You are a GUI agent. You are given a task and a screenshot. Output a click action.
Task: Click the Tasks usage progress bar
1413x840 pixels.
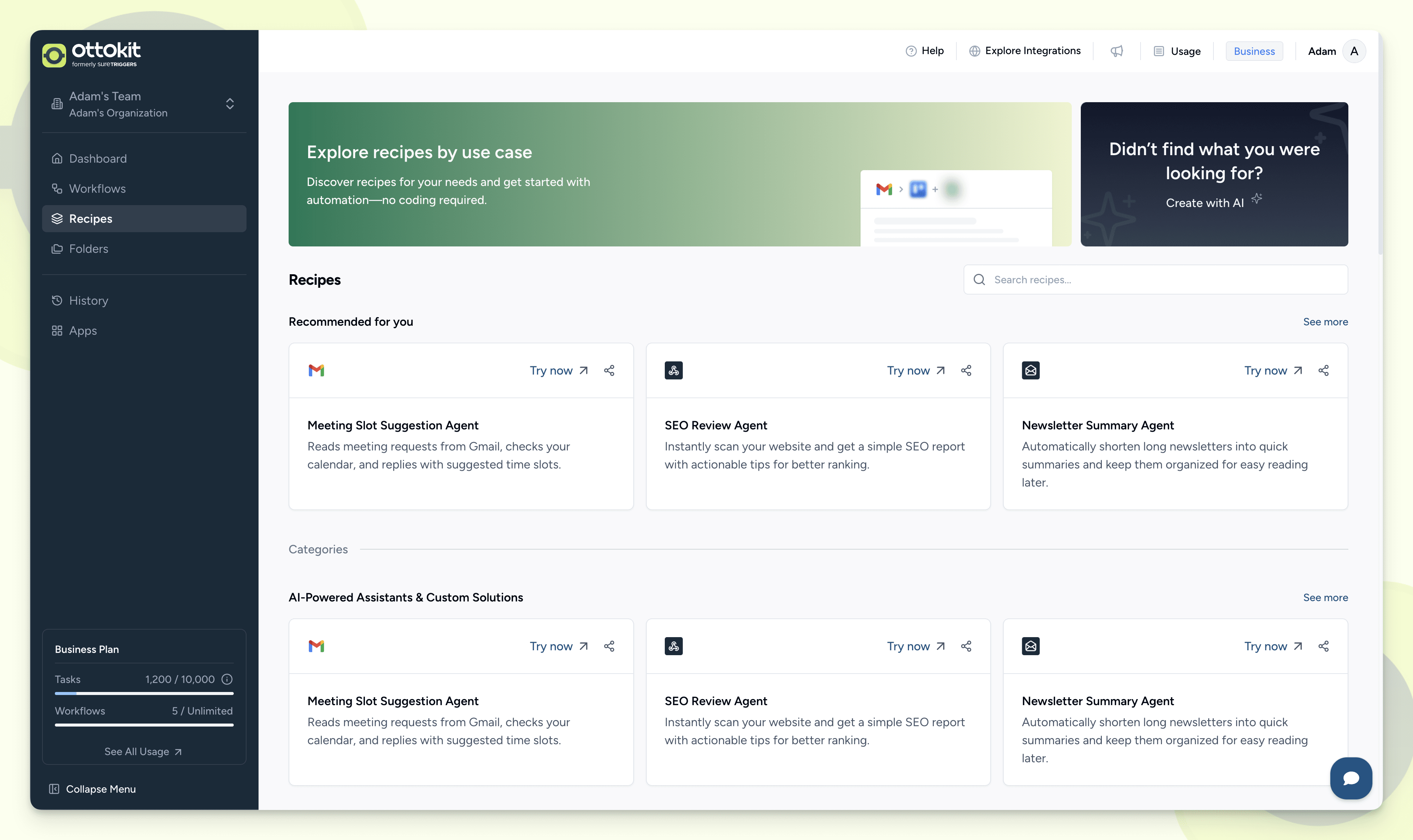144,693
